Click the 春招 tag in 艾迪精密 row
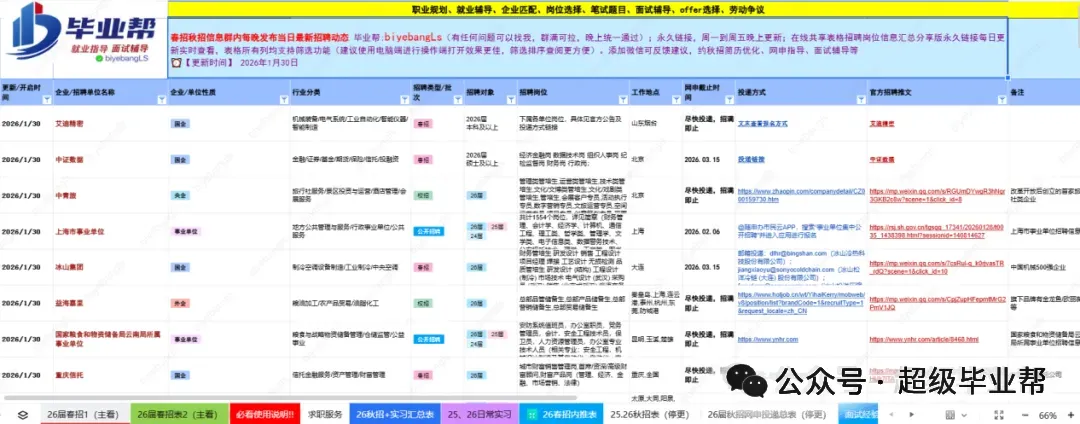Image resolution: width=1080 pixels, height=424 pixels. click(x=423, y=124)
